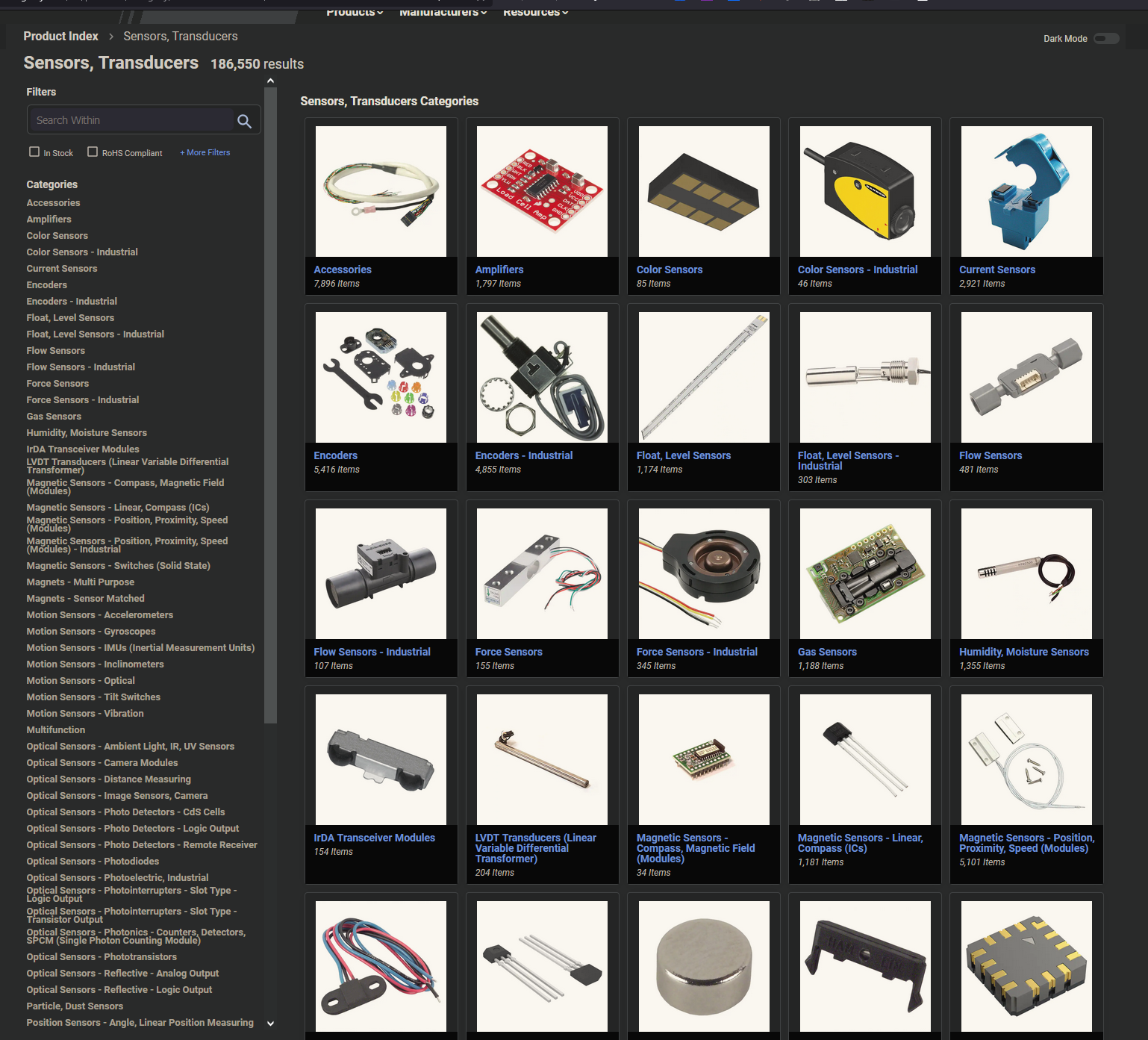The image size is (1148, 1040).
Task: Open the Products dropdown menu
Action: tap(355, 12)
